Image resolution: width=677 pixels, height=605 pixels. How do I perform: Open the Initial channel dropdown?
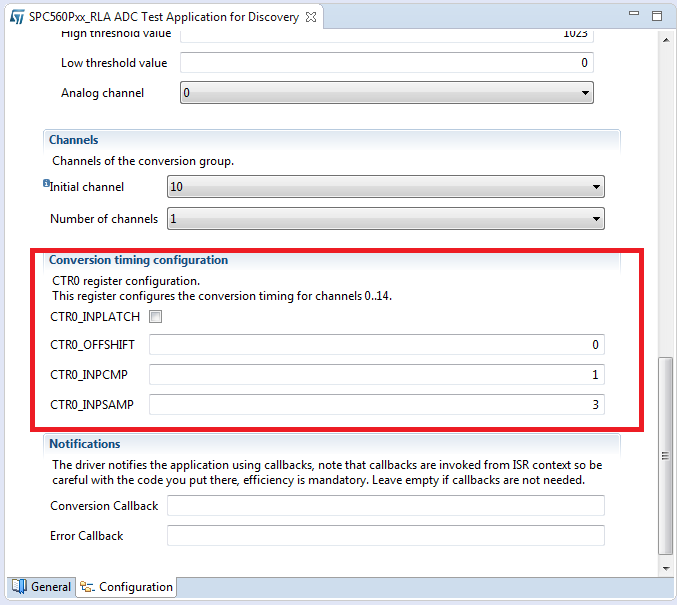pyautogui.click(x=386, y=187)
